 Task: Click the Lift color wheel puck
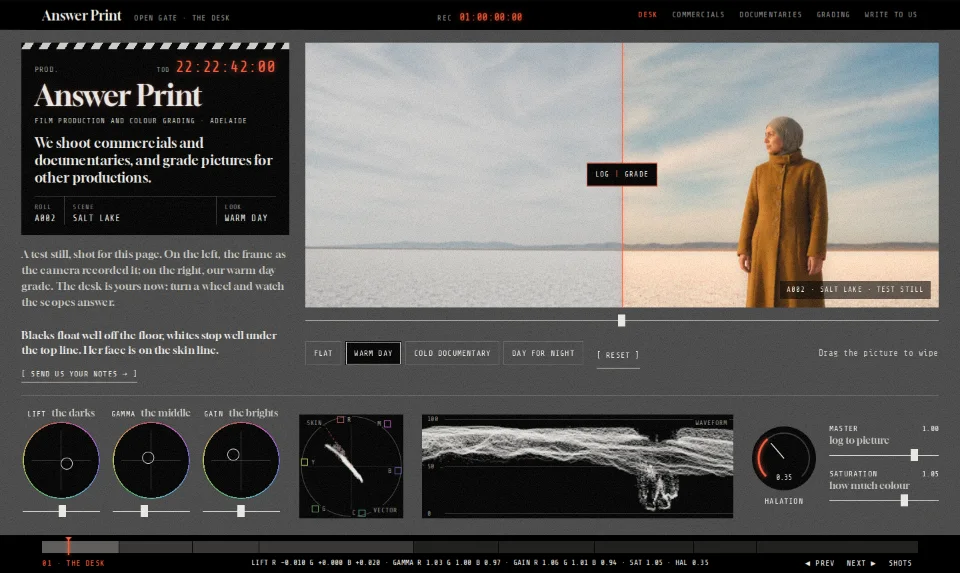tap(67, 463)
